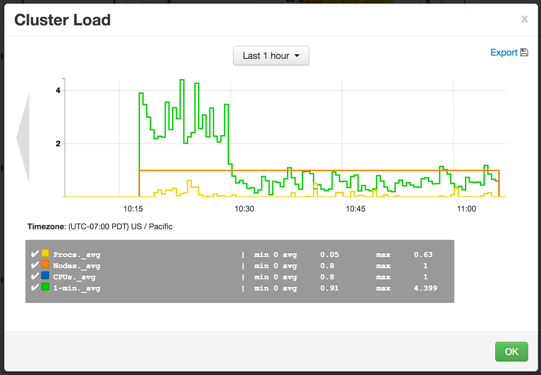541x375 pixels.
Task: Click the yellow Procs._avg color swatch
Action: coord(45,253)
